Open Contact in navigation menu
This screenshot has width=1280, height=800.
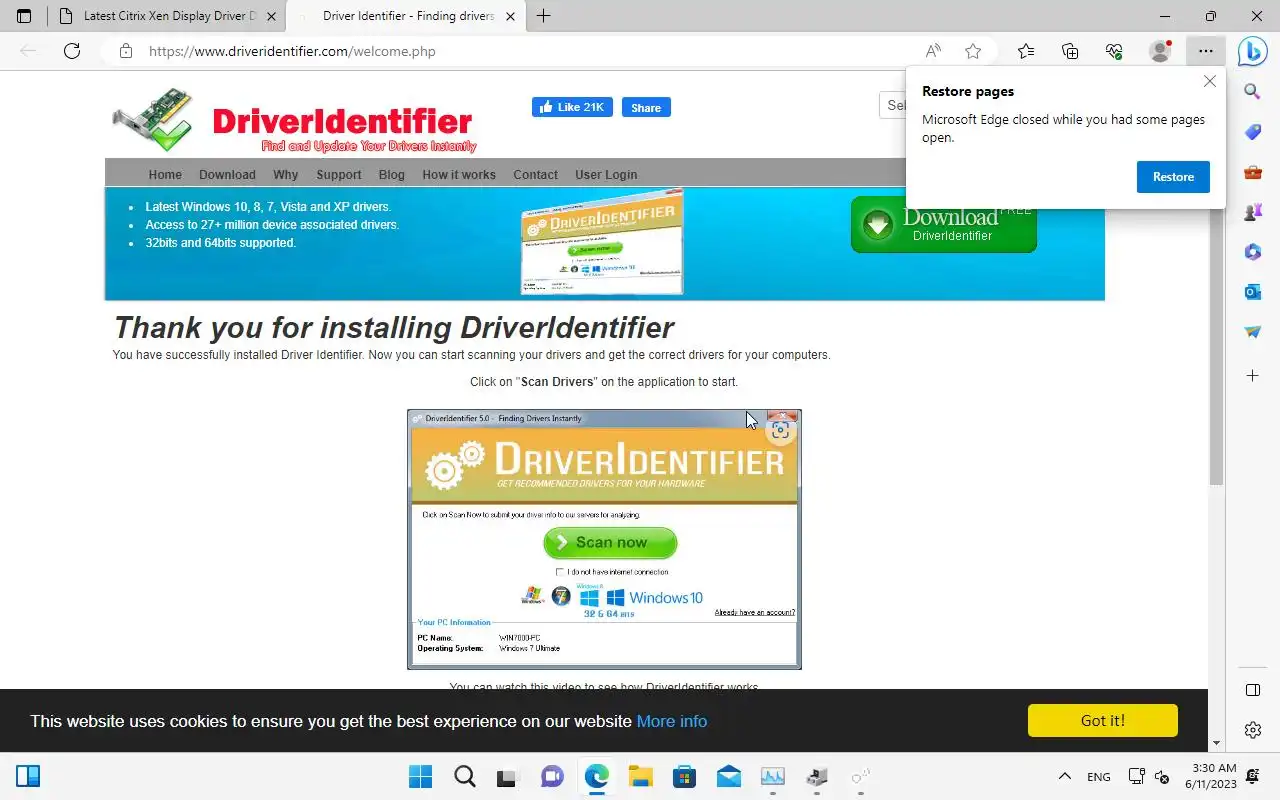click(x=535, y=175)
